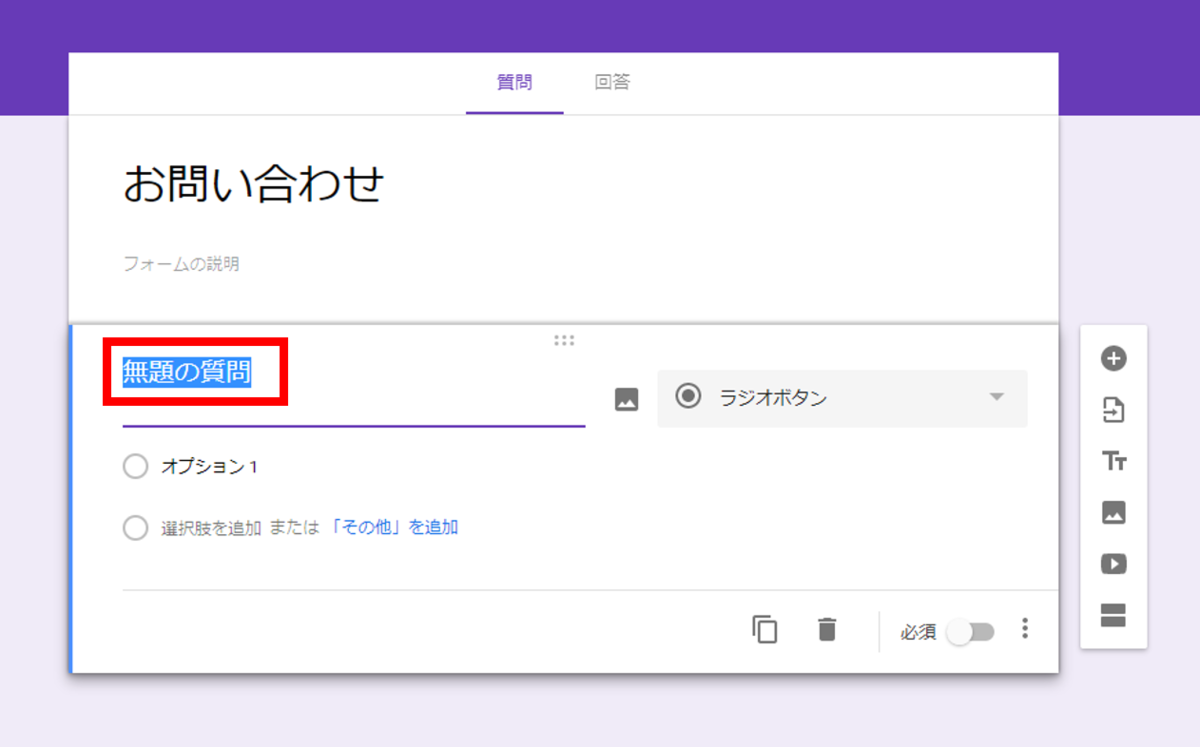Duplicate the question with the copy icon
Viewport: 1200px width, 747px height.
[765, 630]
